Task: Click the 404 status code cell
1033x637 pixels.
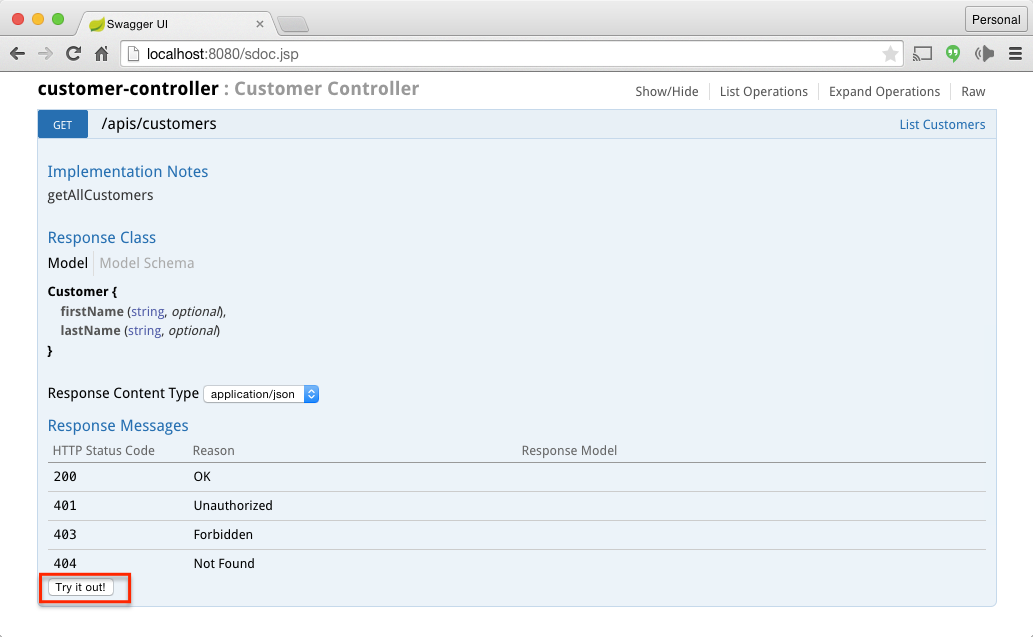Action: click(65, 563)
